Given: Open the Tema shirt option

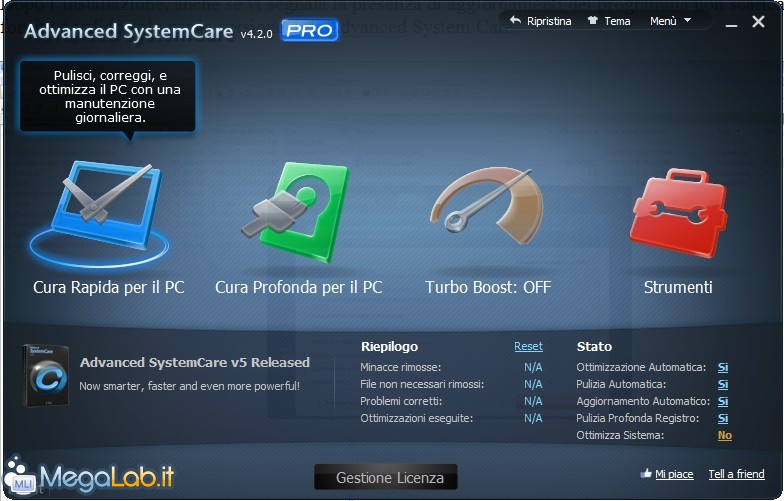Looking at the screenshot, I should point(608,21).
